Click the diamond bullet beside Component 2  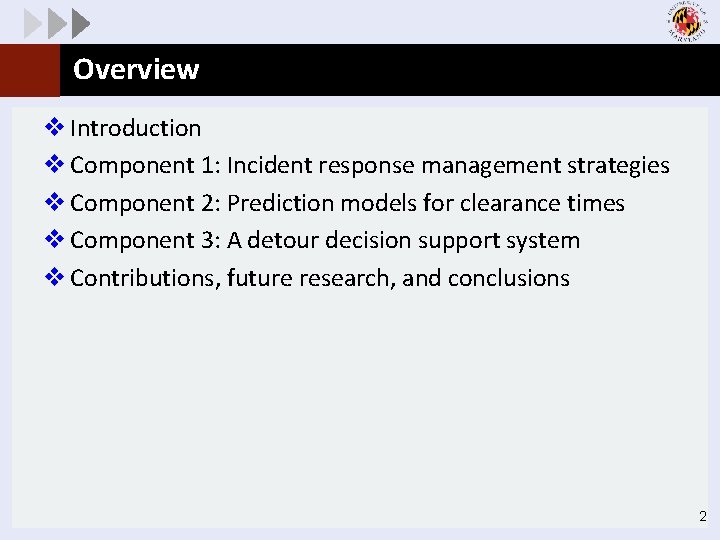click(56, 203)
